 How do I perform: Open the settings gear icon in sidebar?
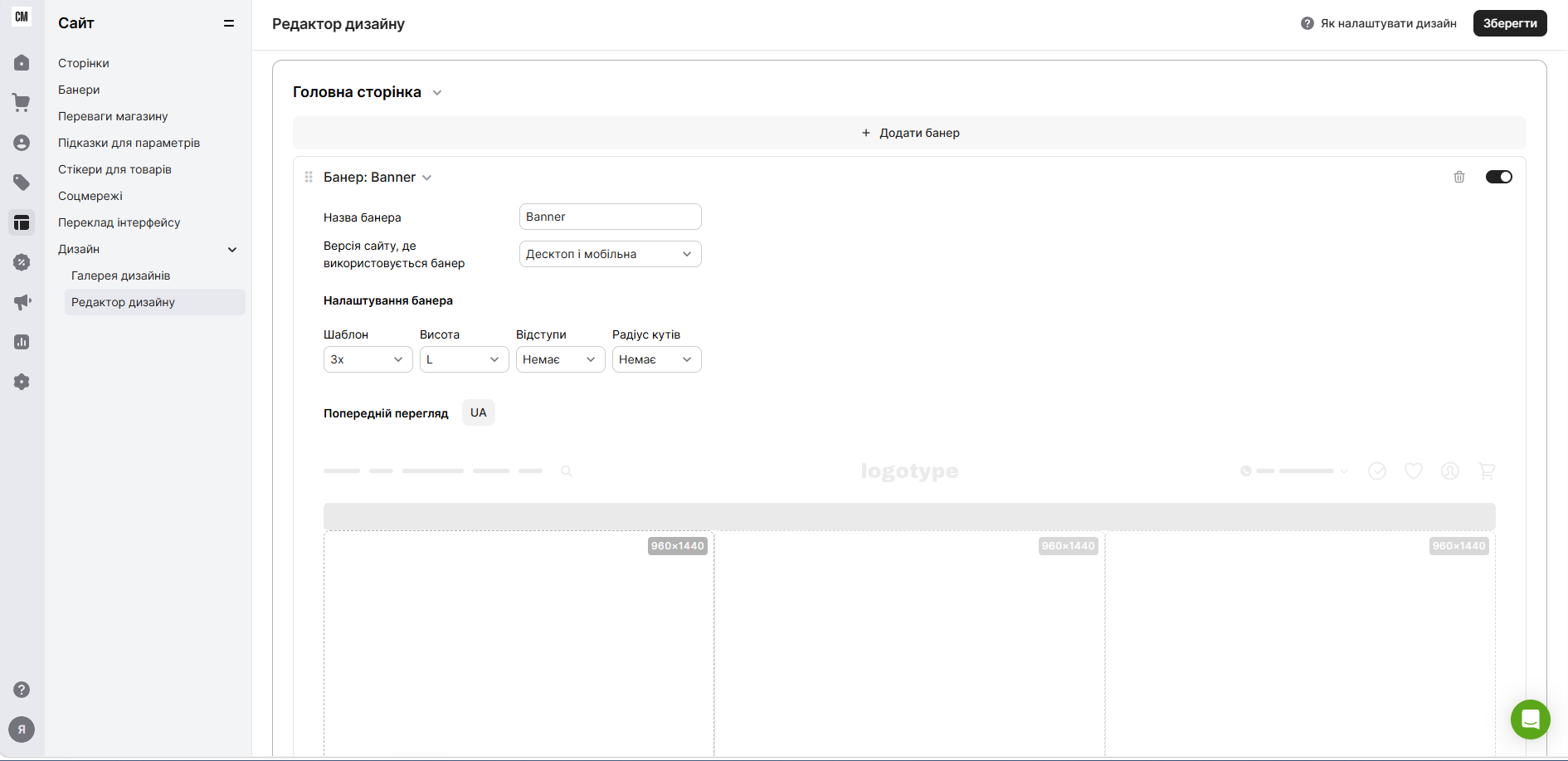pos(22,382)
